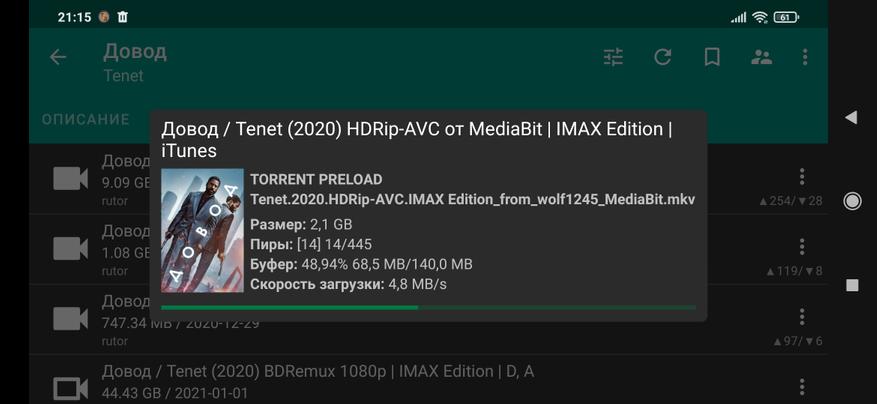
Task: Open more options for 747.34 MB torrent
Action: coord(802,317)
